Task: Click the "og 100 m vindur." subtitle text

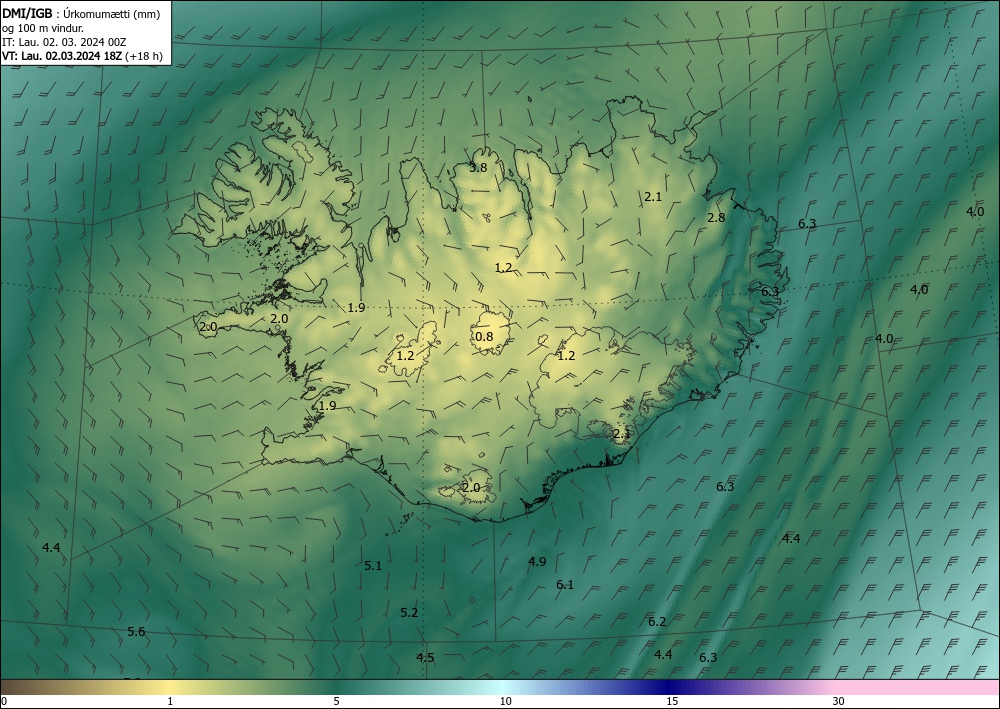Action: coord(43,28)
